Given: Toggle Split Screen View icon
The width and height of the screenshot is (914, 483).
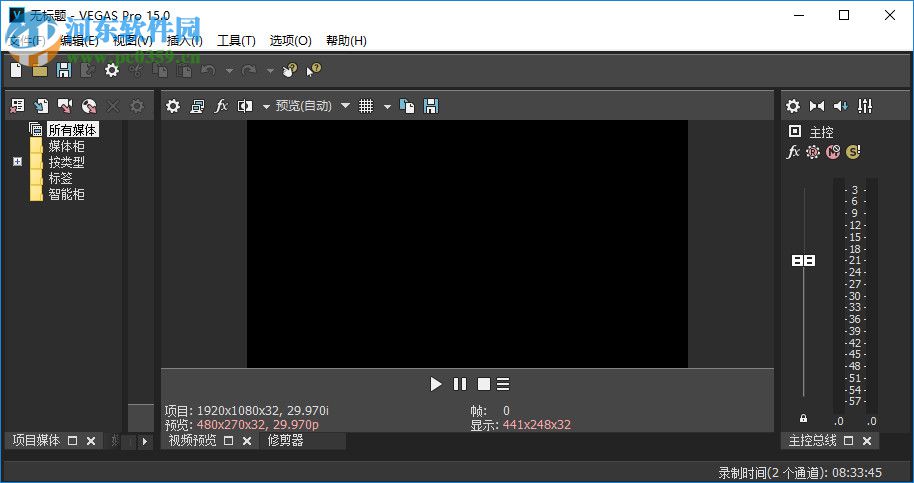Looking at the screenshot, I should 245,106.
